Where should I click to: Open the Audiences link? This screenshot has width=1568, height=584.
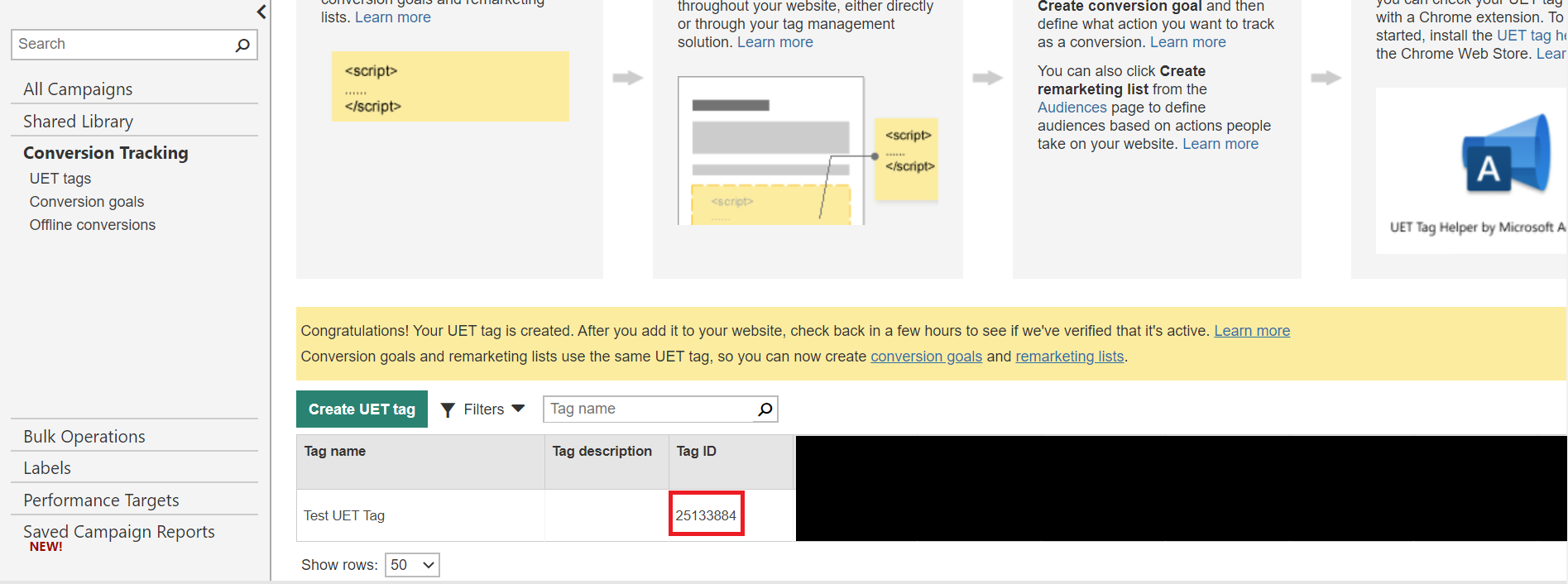pos(1072,108)
